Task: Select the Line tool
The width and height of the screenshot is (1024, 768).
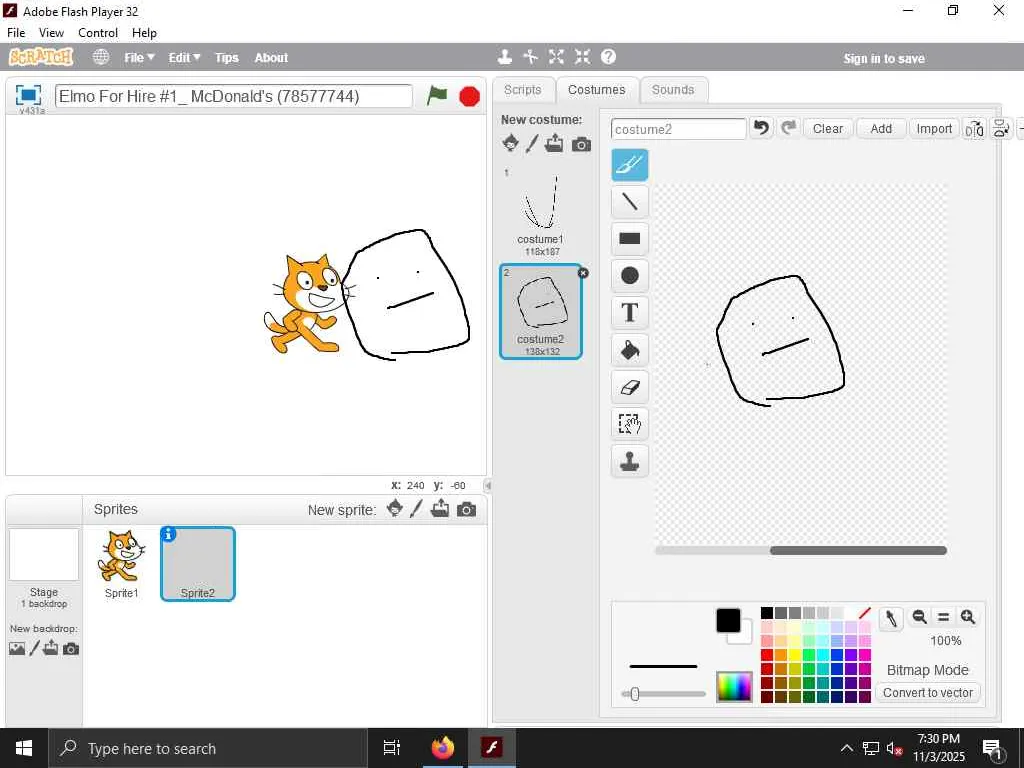Action: click(630, 201)
